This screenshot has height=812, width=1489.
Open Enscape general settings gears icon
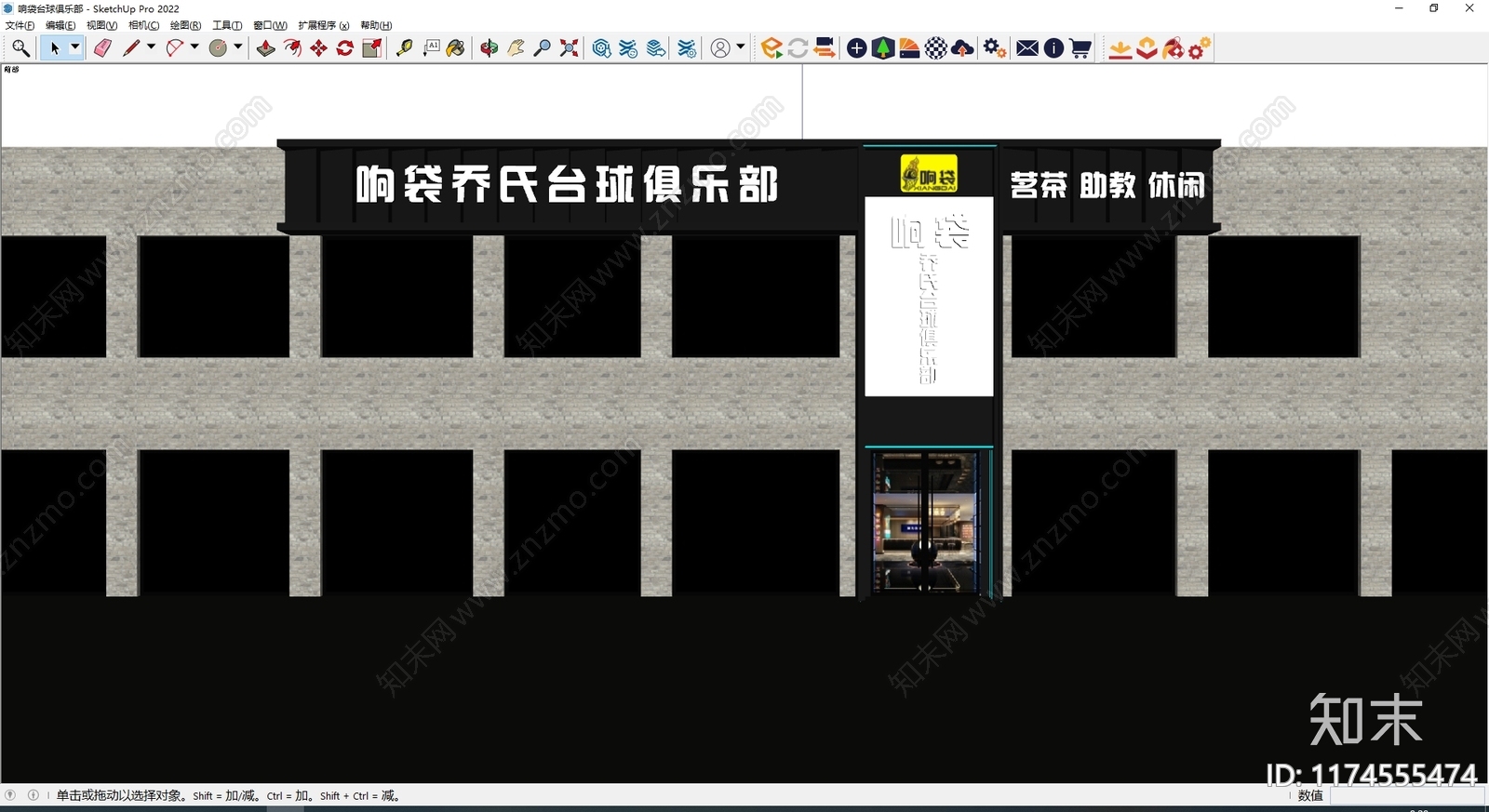click(x=995, y=48)
